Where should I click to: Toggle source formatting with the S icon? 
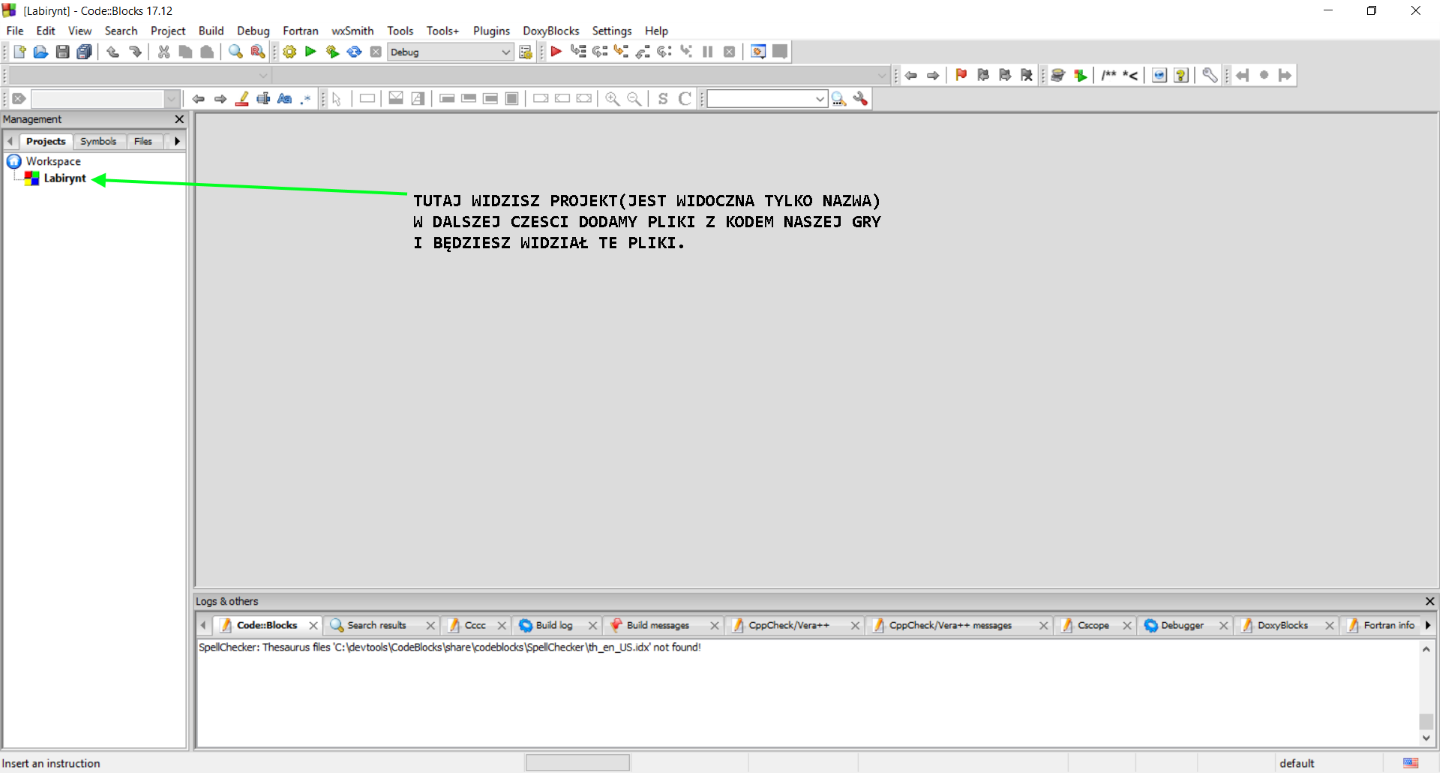point(662,99)
